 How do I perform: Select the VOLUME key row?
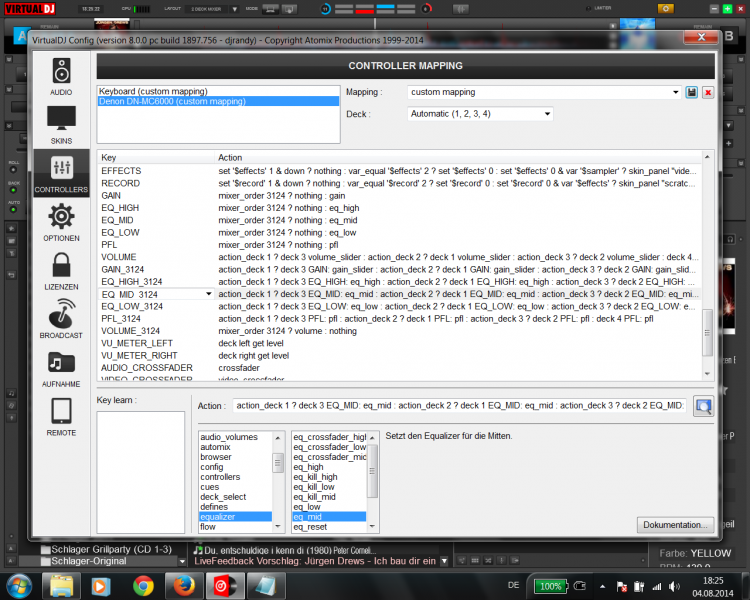point(400,257)
